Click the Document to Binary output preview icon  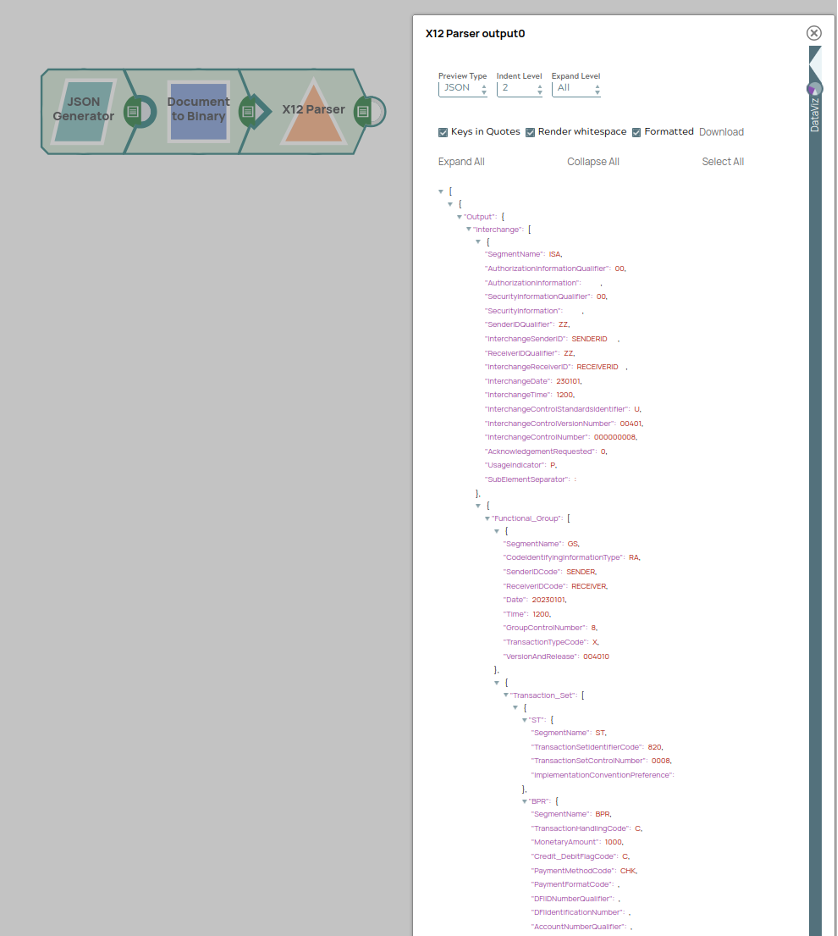[x=248, y=111]
